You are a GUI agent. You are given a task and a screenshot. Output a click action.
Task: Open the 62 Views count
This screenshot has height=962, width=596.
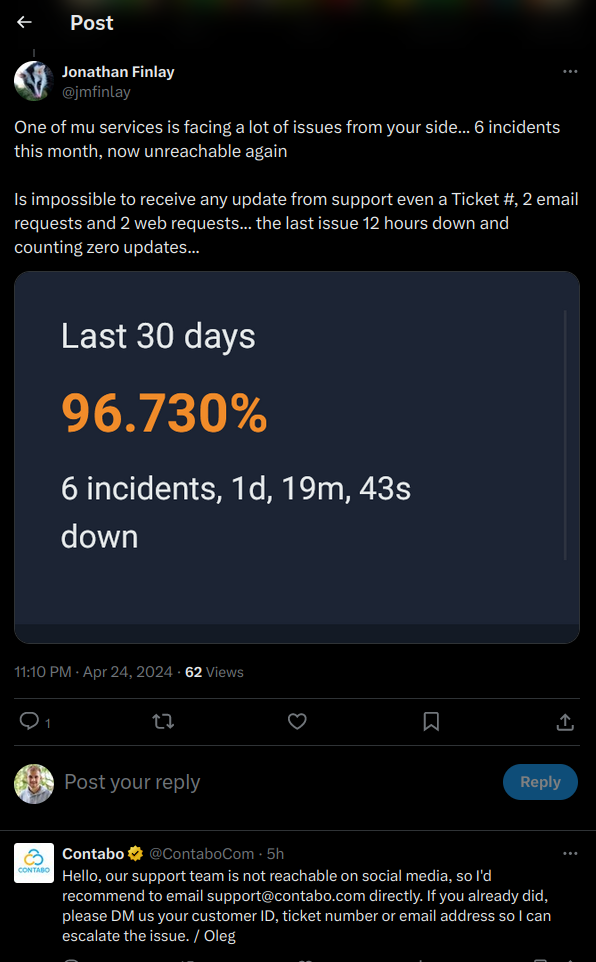pos(214,672)
